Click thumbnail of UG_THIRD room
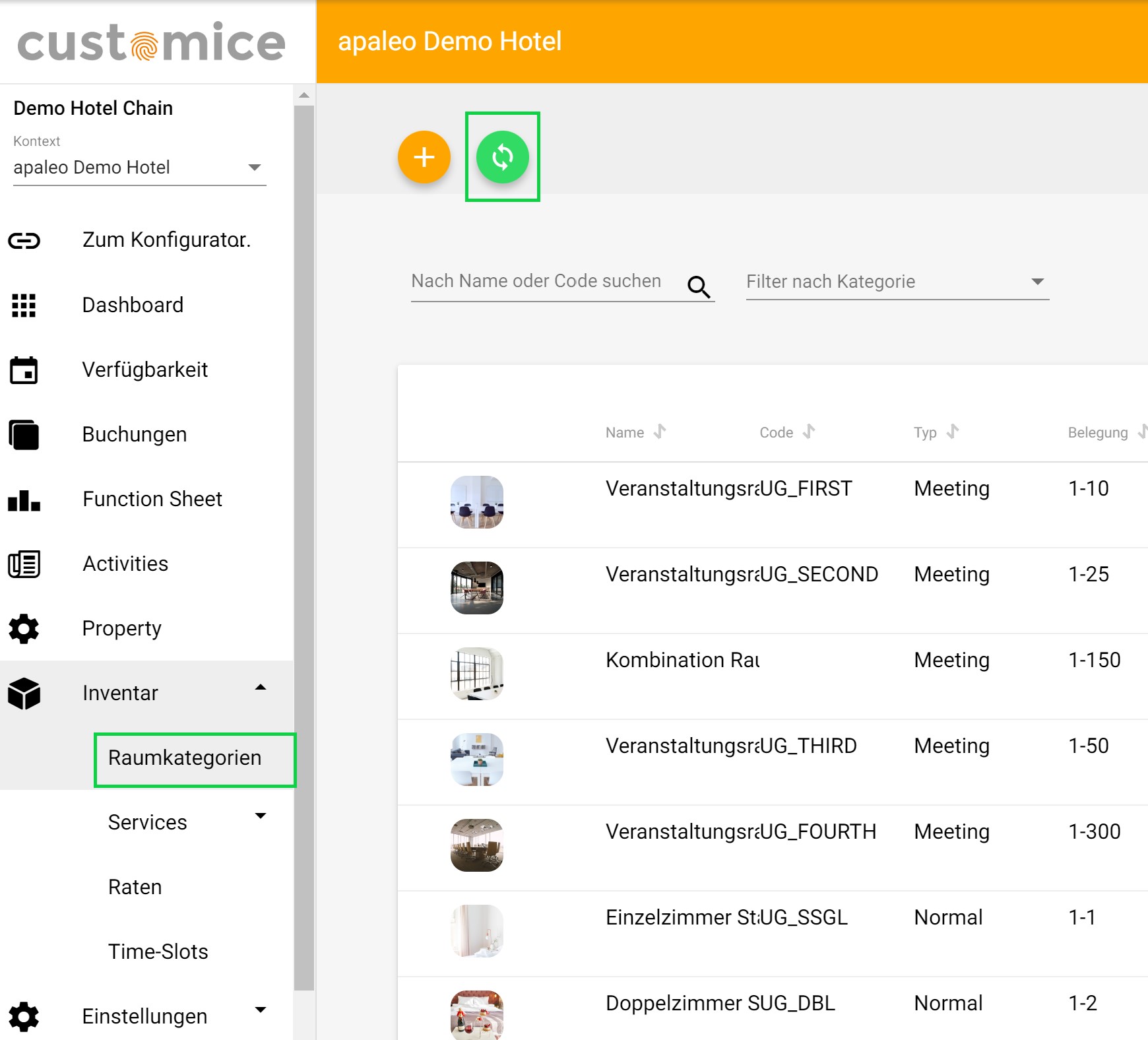 coord(477,760)
